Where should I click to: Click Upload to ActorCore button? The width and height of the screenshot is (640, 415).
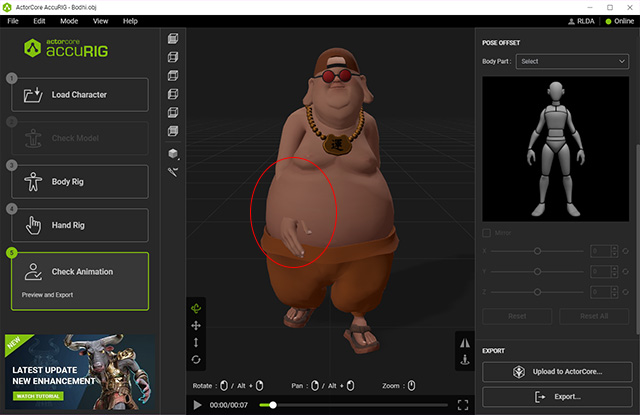[x=559, y=371]
